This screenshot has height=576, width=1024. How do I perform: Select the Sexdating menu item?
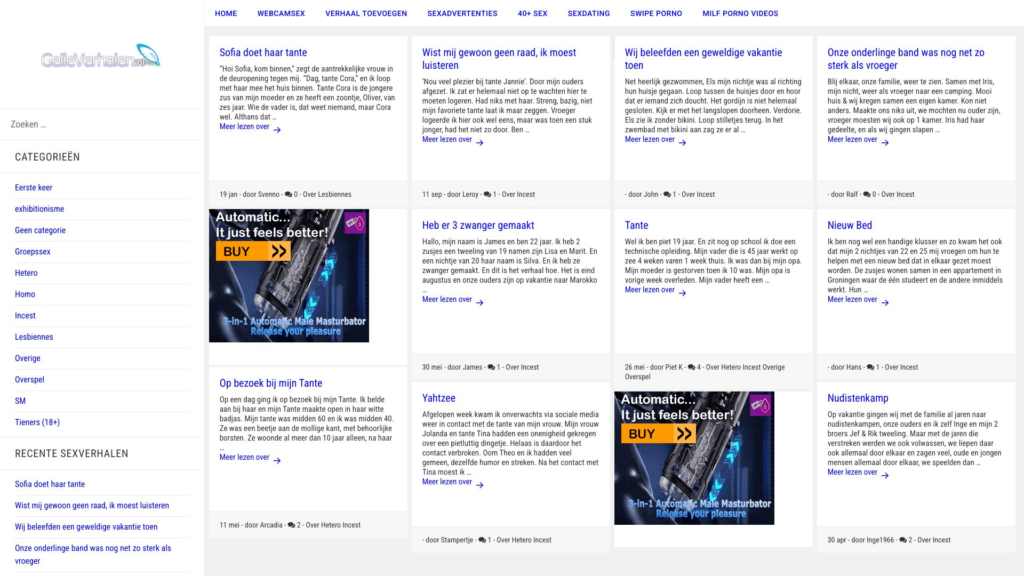pos(588,14)
